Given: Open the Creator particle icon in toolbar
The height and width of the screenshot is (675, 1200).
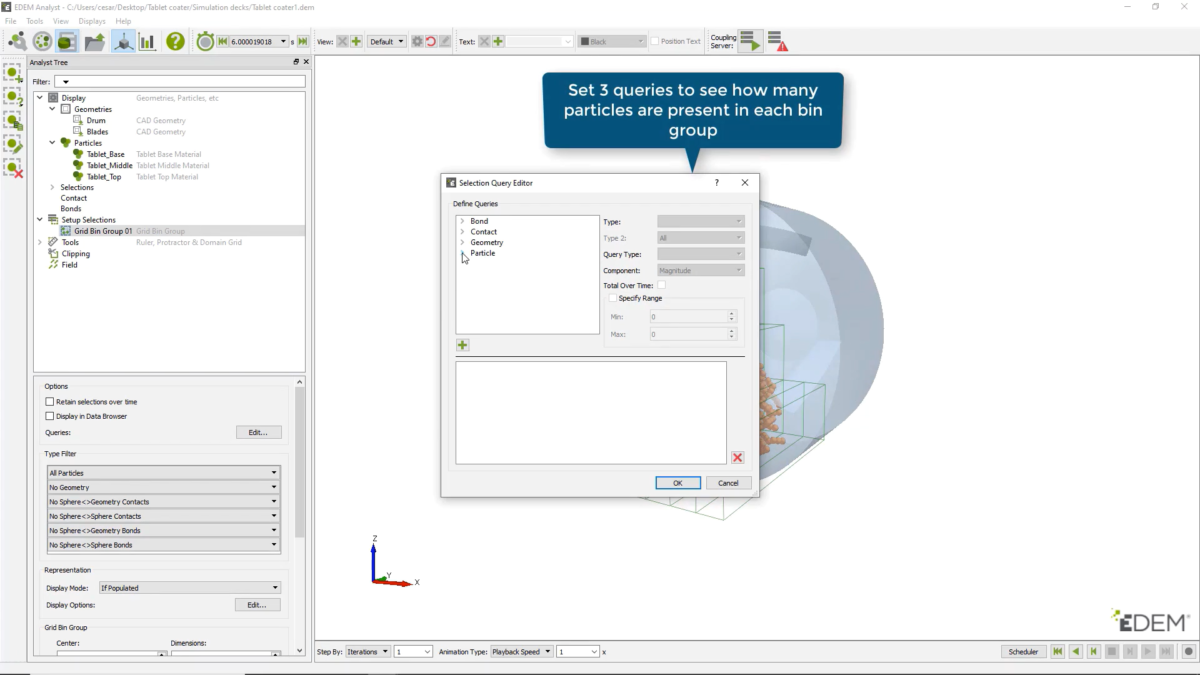Looking at the screenshot, I should point(17,41).
